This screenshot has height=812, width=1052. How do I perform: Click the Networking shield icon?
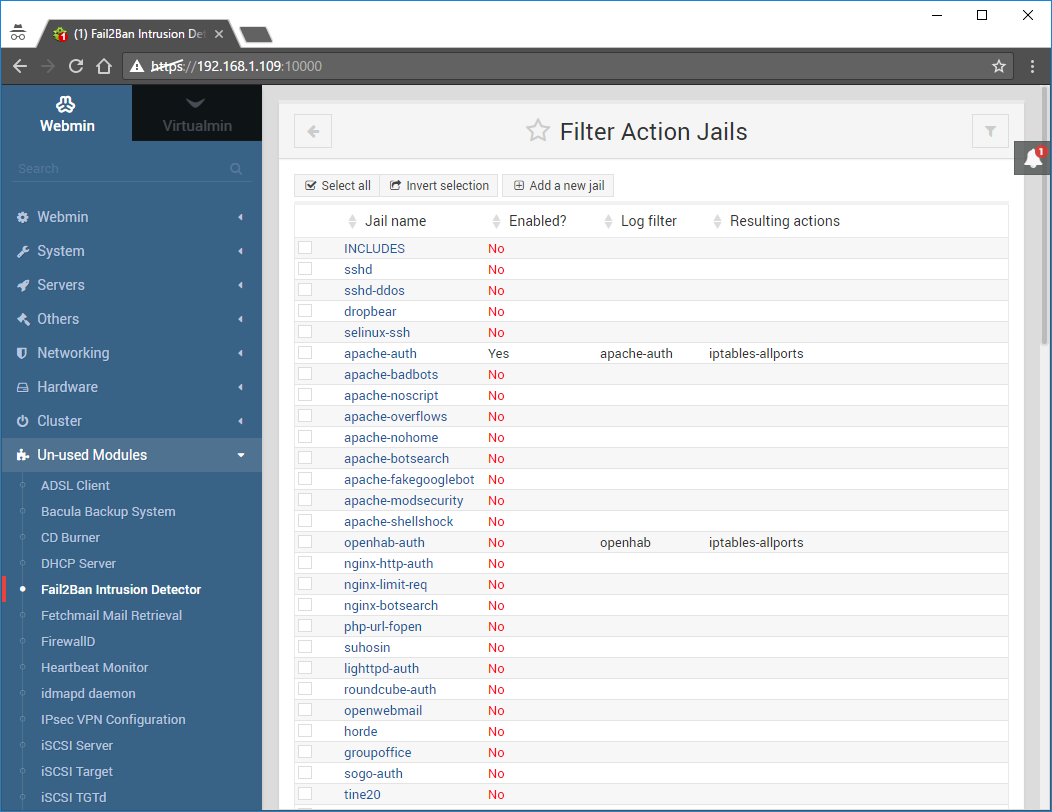pos(22,353)
